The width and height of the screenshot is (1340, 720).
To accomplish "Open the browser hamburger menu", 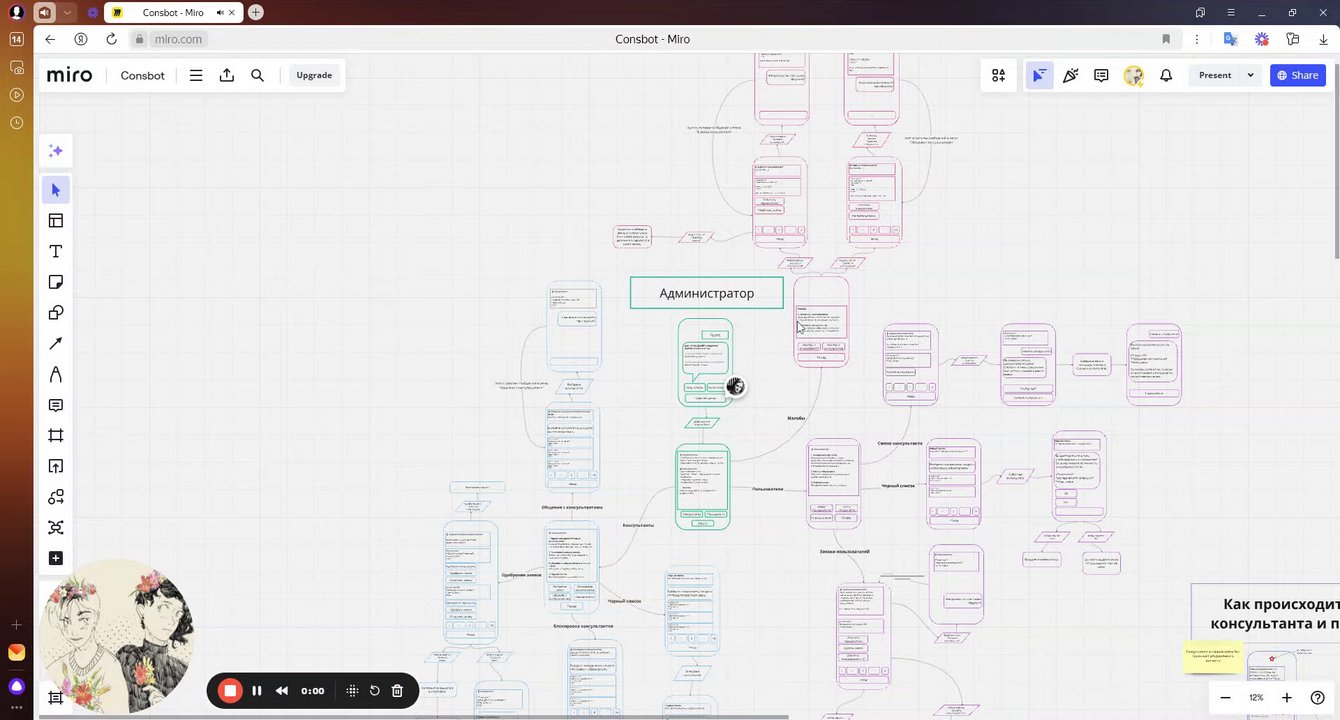I will [x=1229, y=12].
